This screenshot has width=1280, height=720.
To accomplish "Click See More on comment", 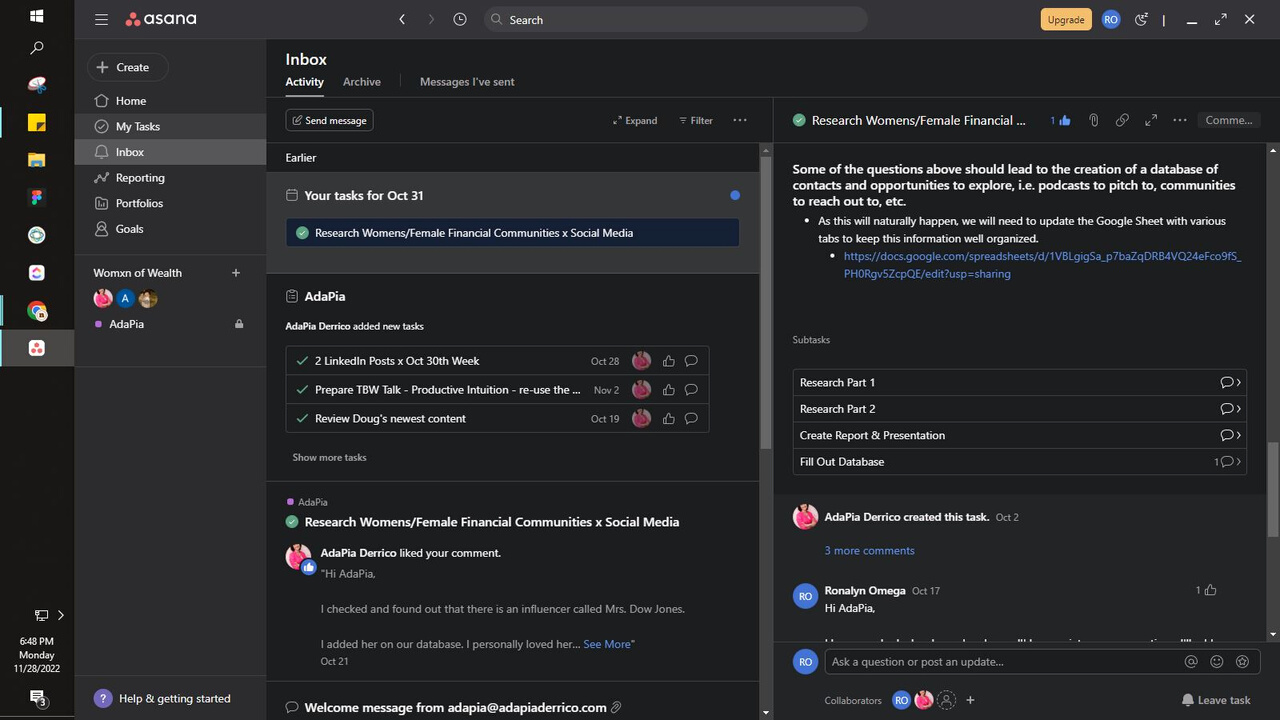I will click(x=607, y=644).
